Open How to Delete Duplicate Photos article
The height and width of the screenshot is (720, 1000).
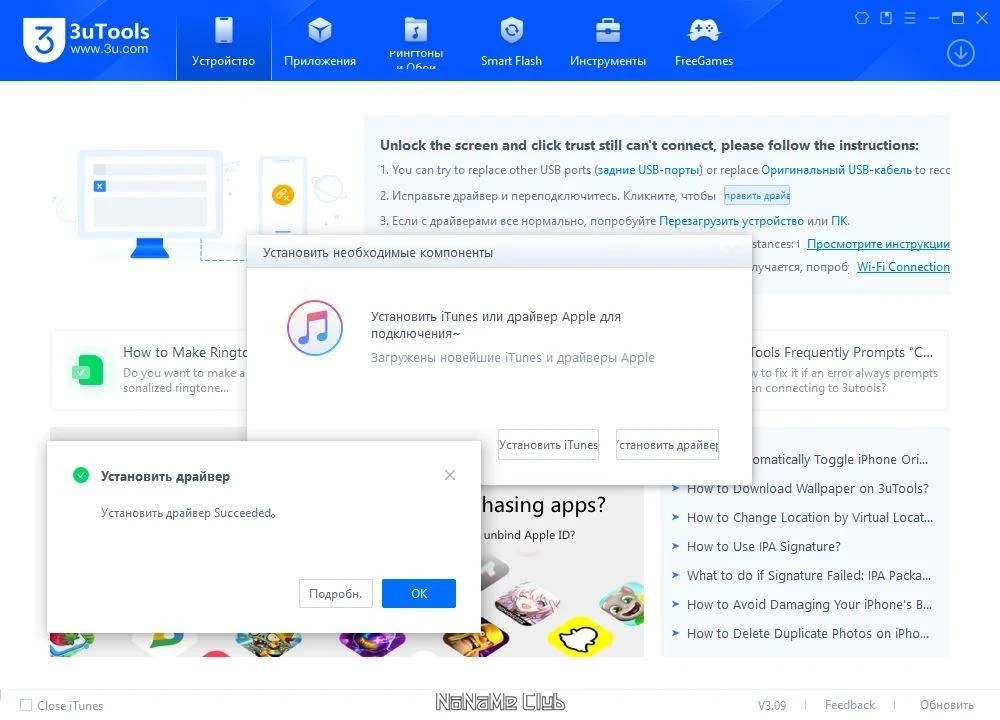(807, 633)
